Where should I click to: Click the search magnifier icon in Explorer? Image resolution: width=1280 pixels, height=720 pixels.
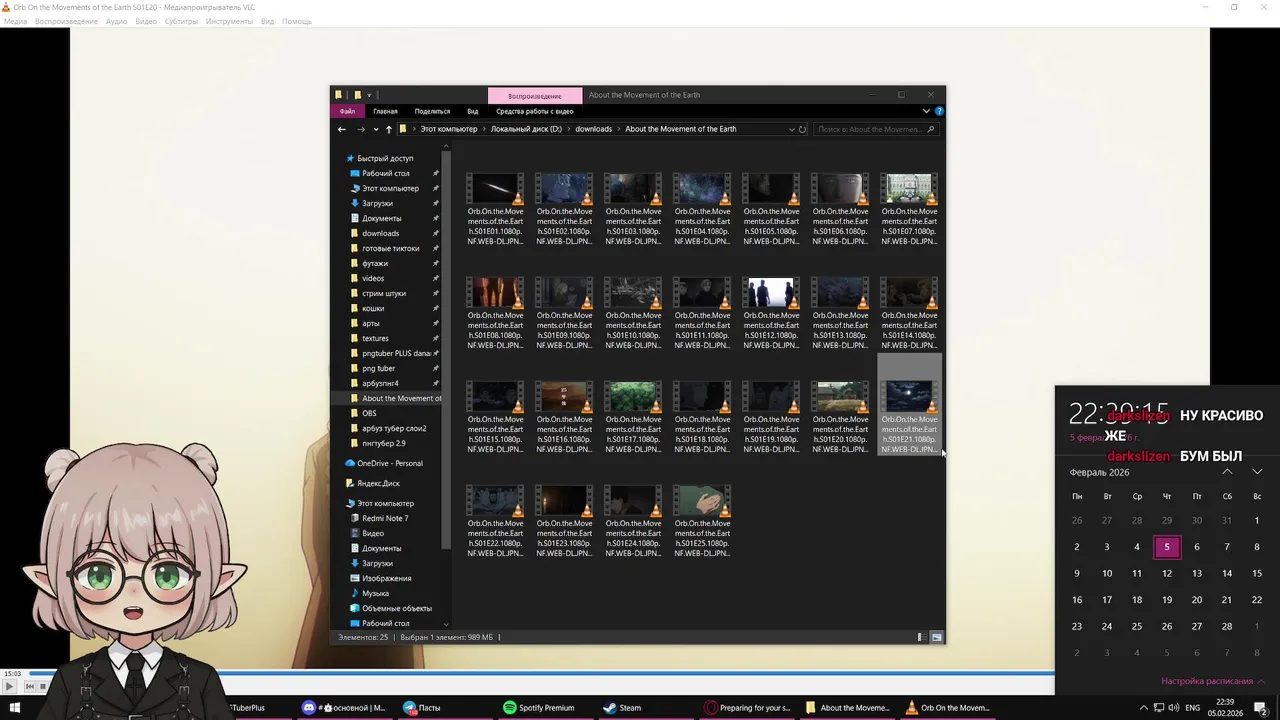tap(931, 129)
